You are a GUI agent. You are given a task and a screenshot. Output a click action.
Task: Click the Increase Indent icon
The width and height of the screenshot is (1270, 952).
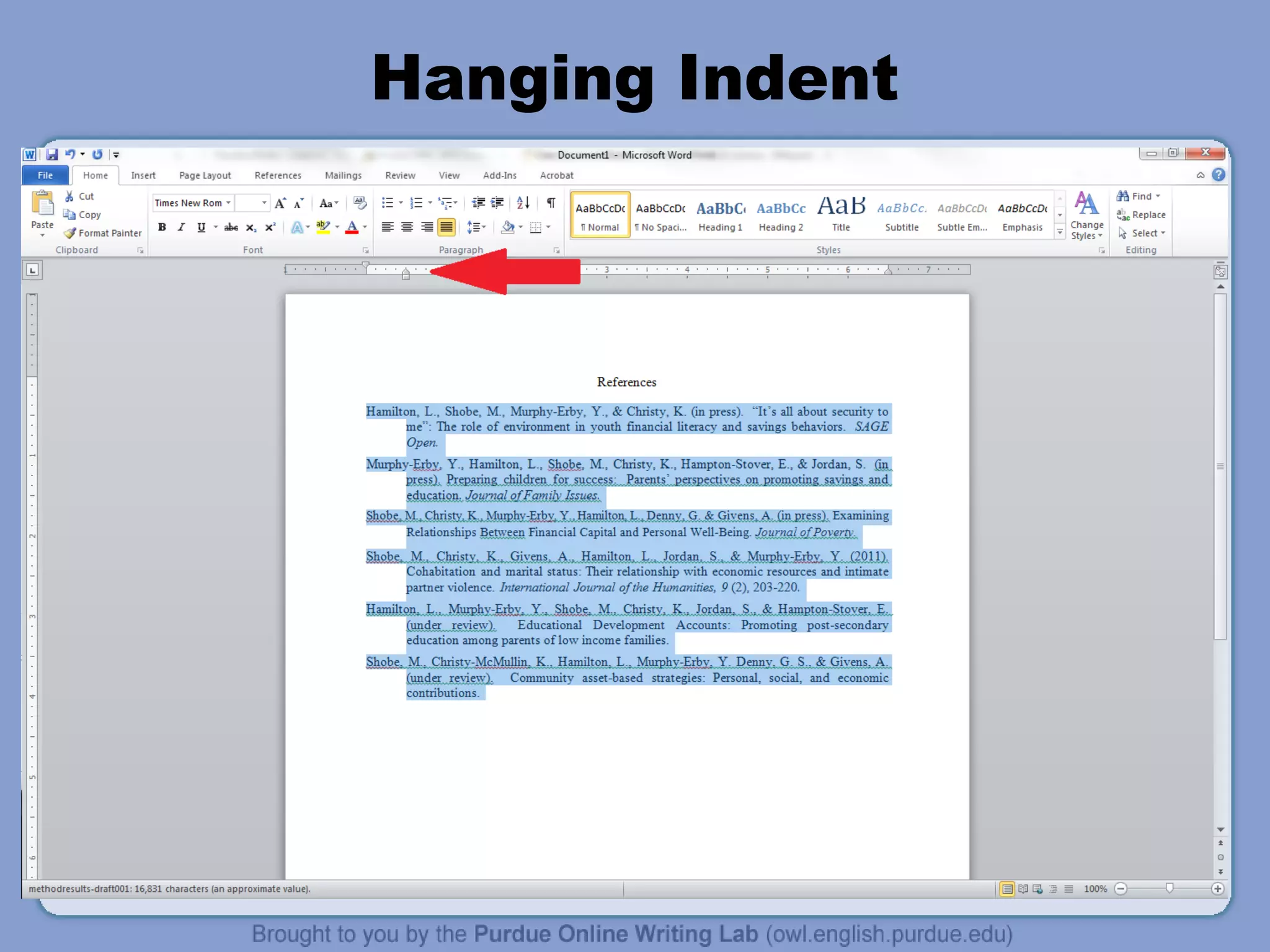pos(497,203)
